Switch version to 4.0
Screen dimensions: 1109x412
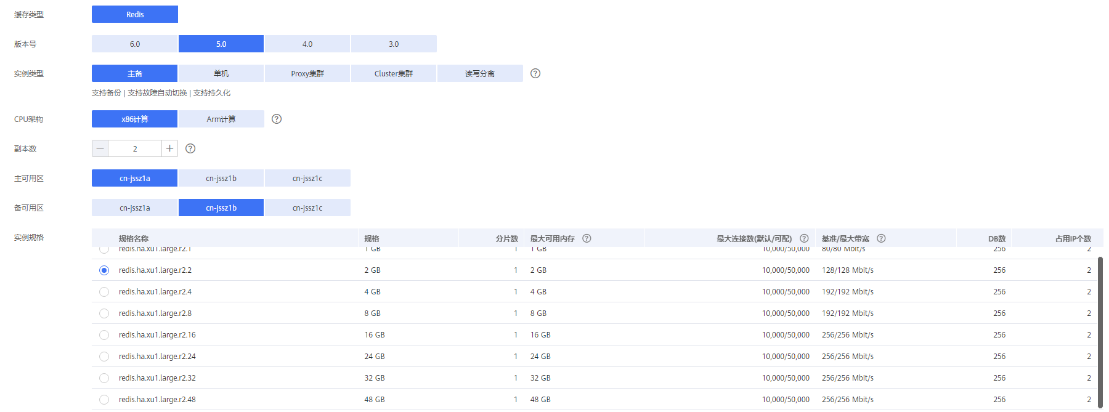coord(307,44)
